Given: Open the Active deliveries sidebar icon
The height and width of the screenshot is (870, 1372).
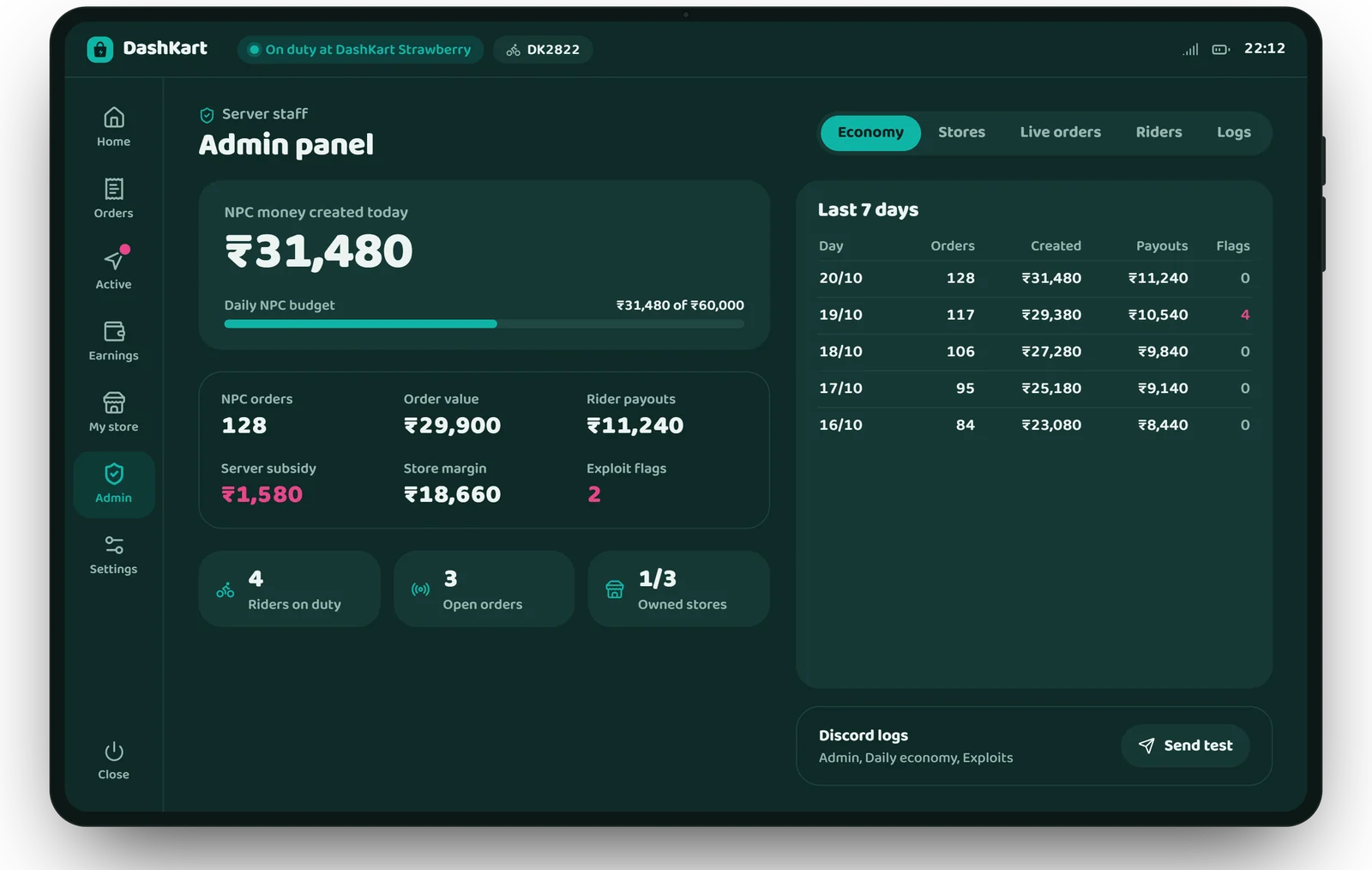Looking at the screenshot, I should coord(114,259).
